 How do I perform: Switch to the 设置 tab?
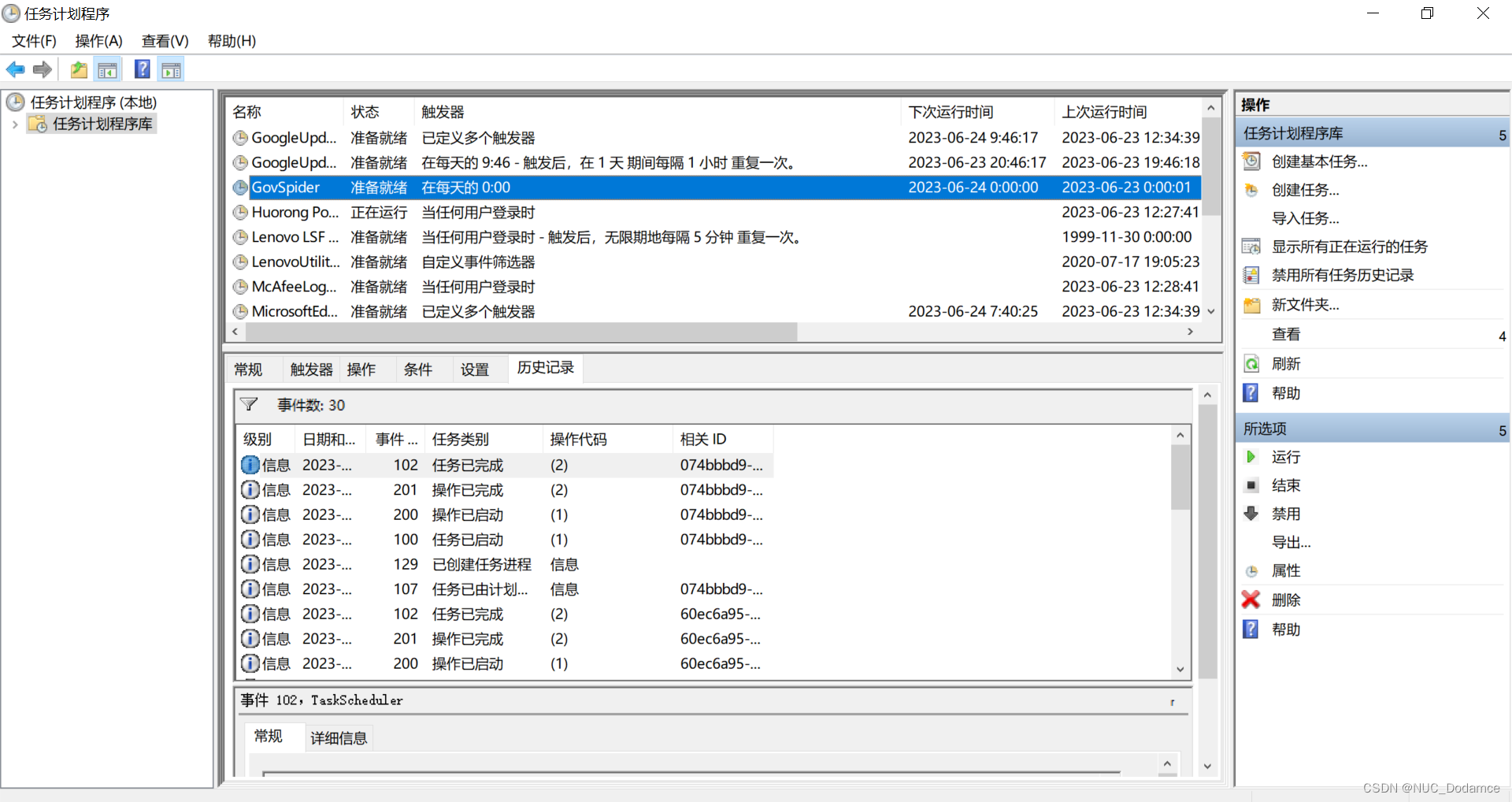475,369
